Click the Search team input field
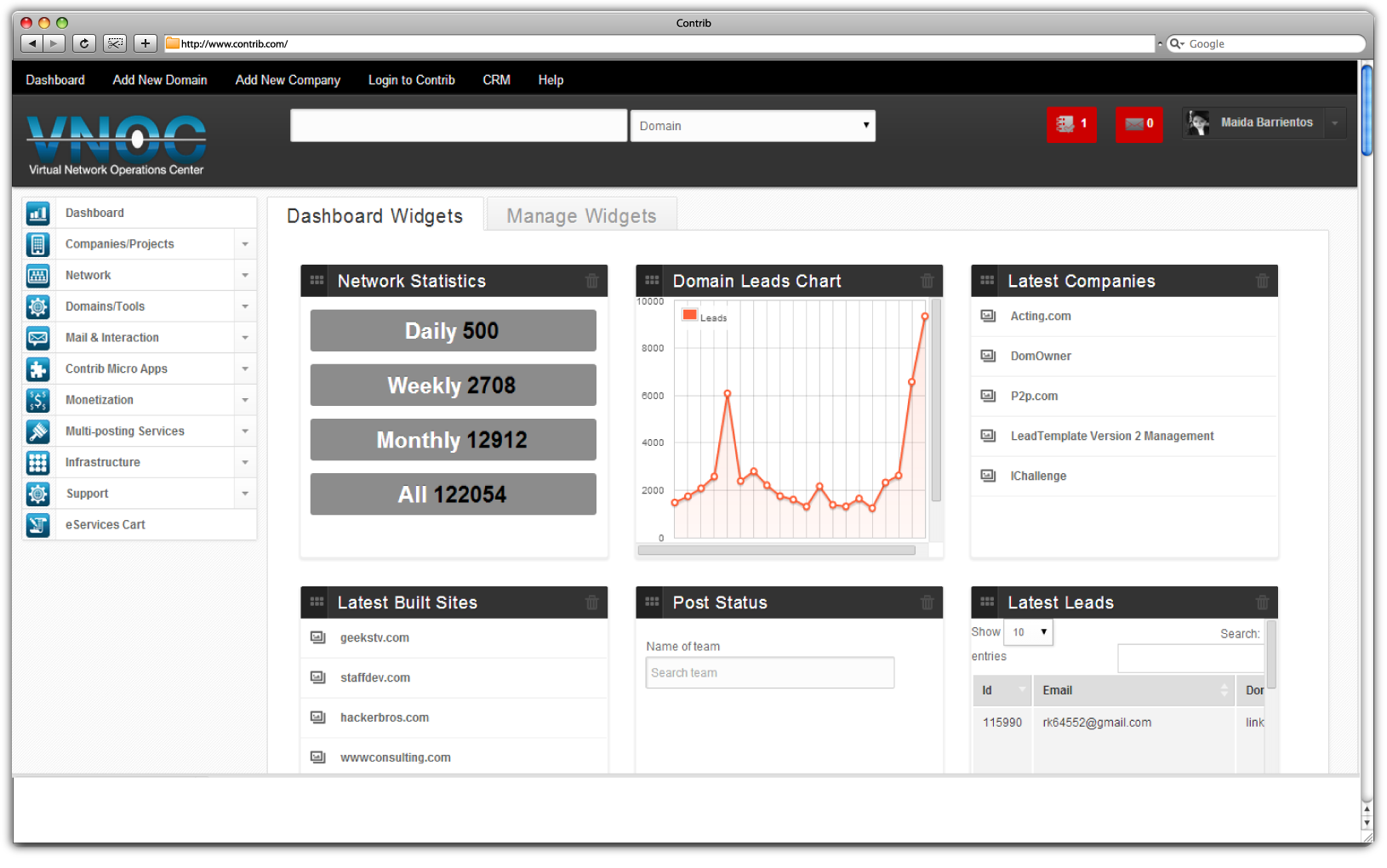 770,672
